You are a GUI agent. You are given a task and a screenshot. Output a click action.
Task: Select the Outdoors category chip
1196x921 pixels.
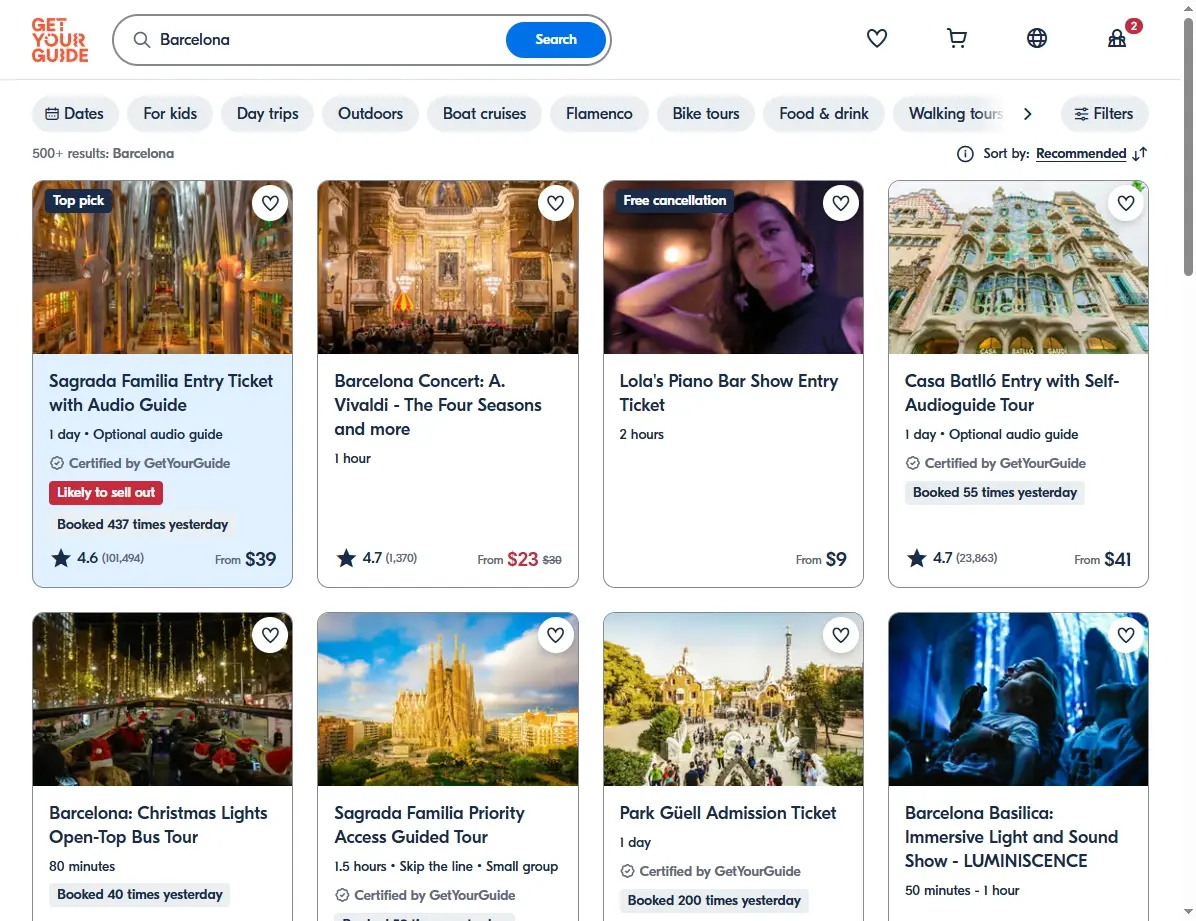coord(370,114)
